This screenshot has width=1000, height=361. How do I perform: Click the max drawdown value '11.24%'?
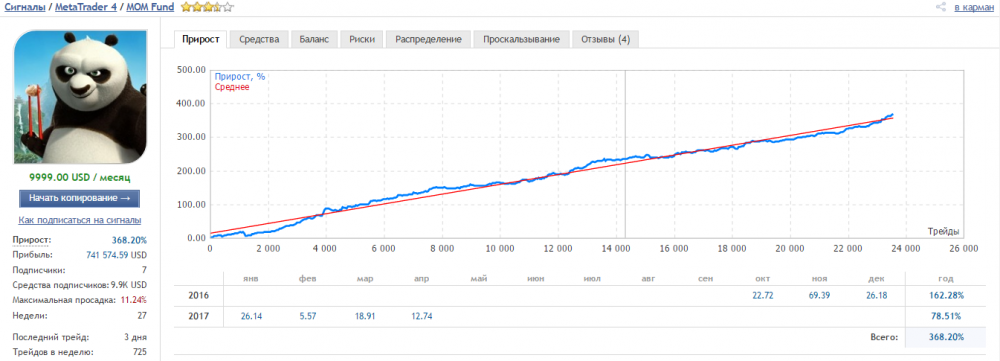(133, 299)
